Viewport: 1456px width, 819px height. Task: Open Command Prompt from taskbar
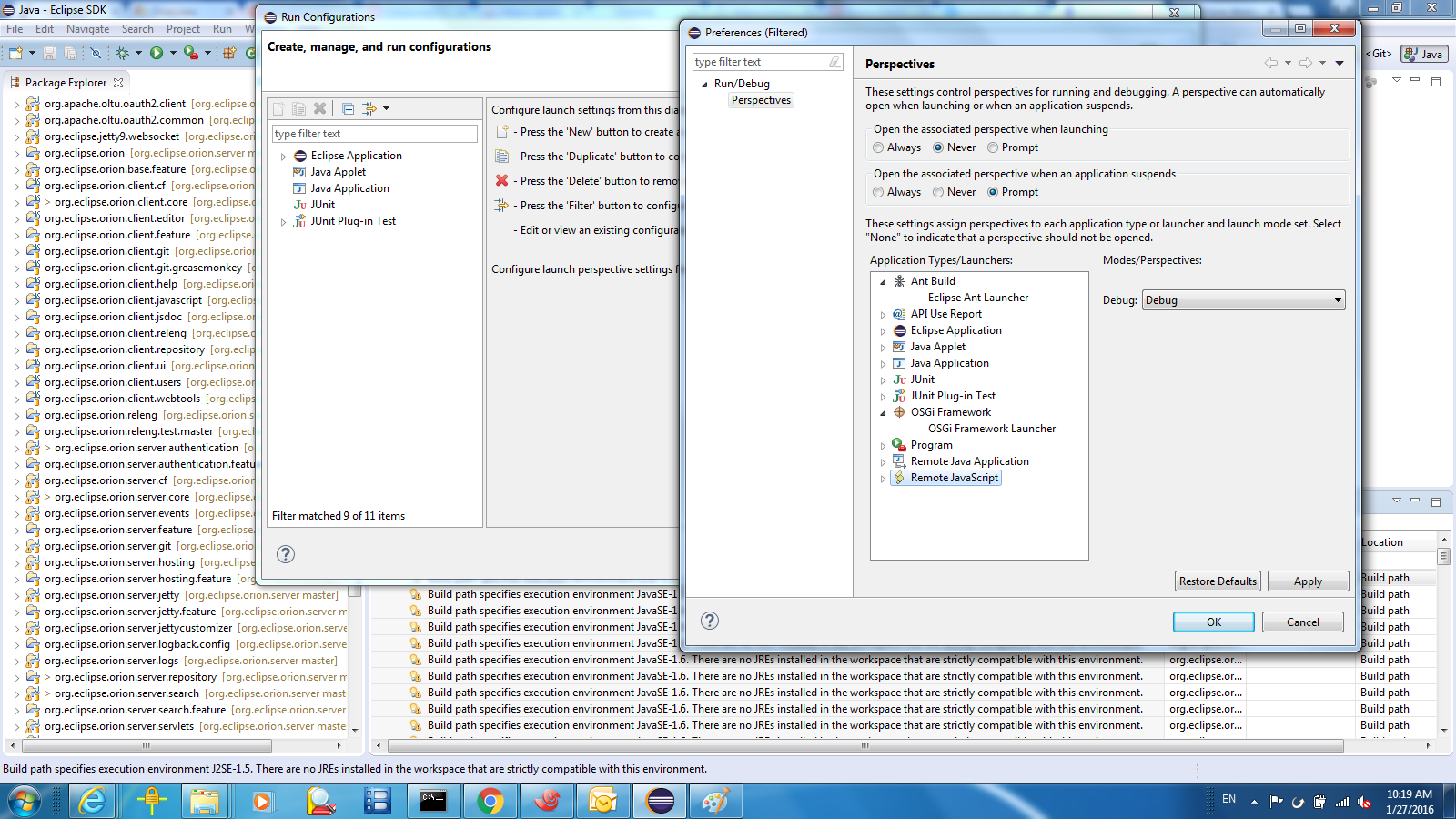tap(433, 801)
